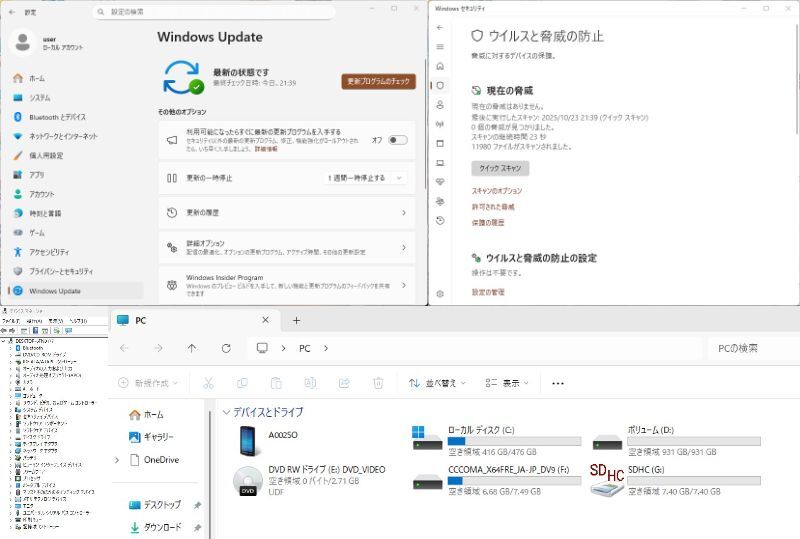Open the 表示 view dropdown in Explorer
Image resolution: width=800 pixels, height=539 pixels.
[x=507, y=383]
